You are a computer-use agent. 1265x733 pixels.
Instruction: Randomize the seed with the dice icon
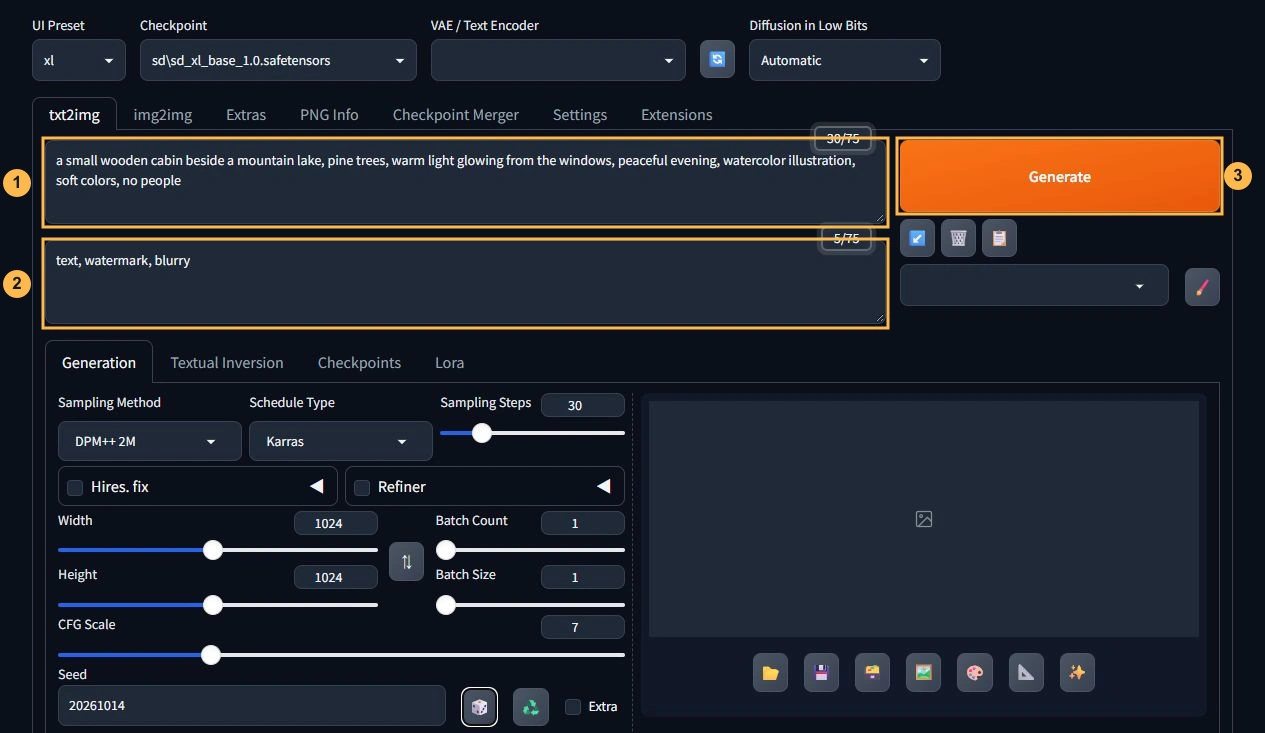click(x=479, y=707)
